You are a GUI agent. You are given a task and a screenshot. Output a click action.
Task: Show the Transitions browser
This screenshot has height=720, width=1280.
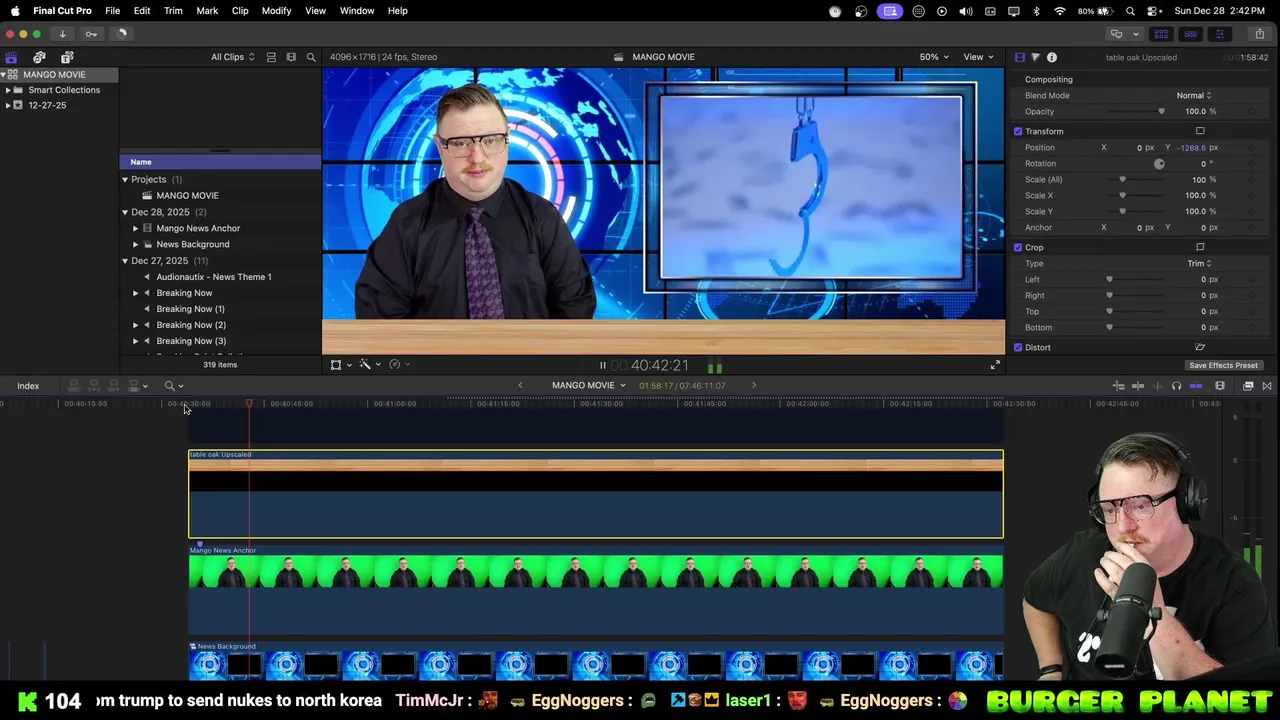[1267, 386]
